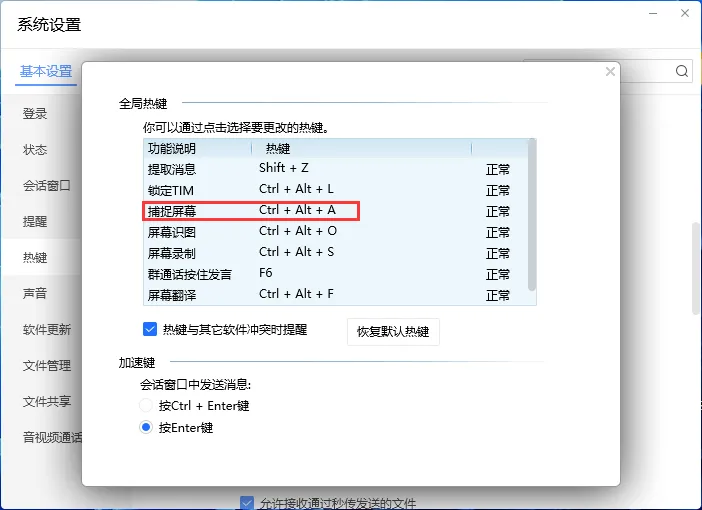Click the Ctrl + Alt + L hotkey
Image resolution: width=702 pixels, height=510 pixels.
point(296,189)
